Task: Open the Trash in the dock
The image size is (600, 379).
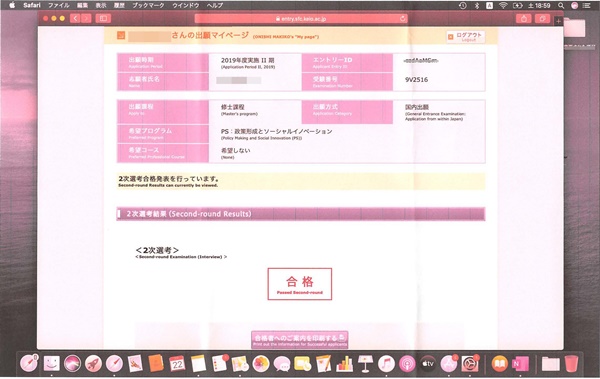Action: 571,363
